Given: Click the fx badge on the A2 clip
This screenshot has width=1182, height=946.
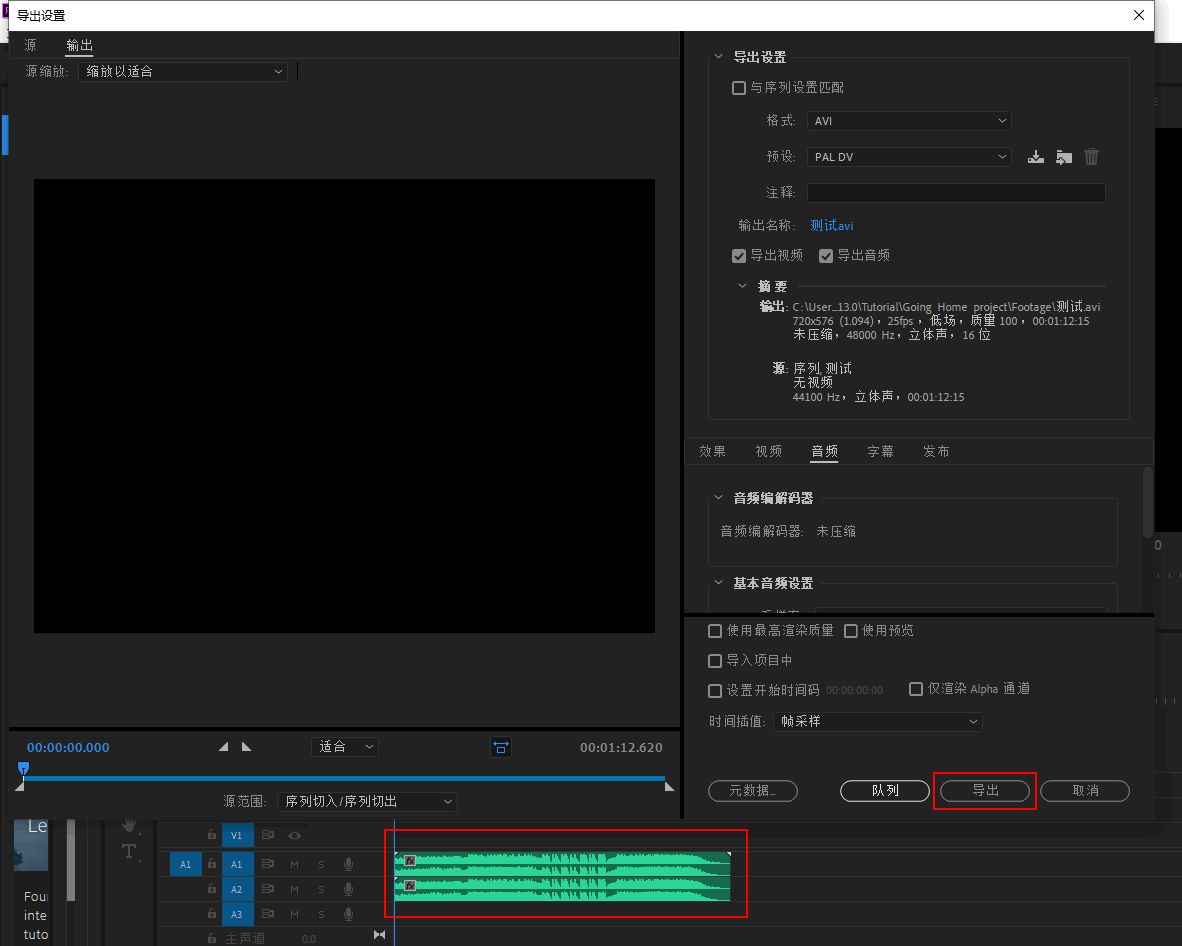Looking at the screenshot, I should (x=410, y=885).
